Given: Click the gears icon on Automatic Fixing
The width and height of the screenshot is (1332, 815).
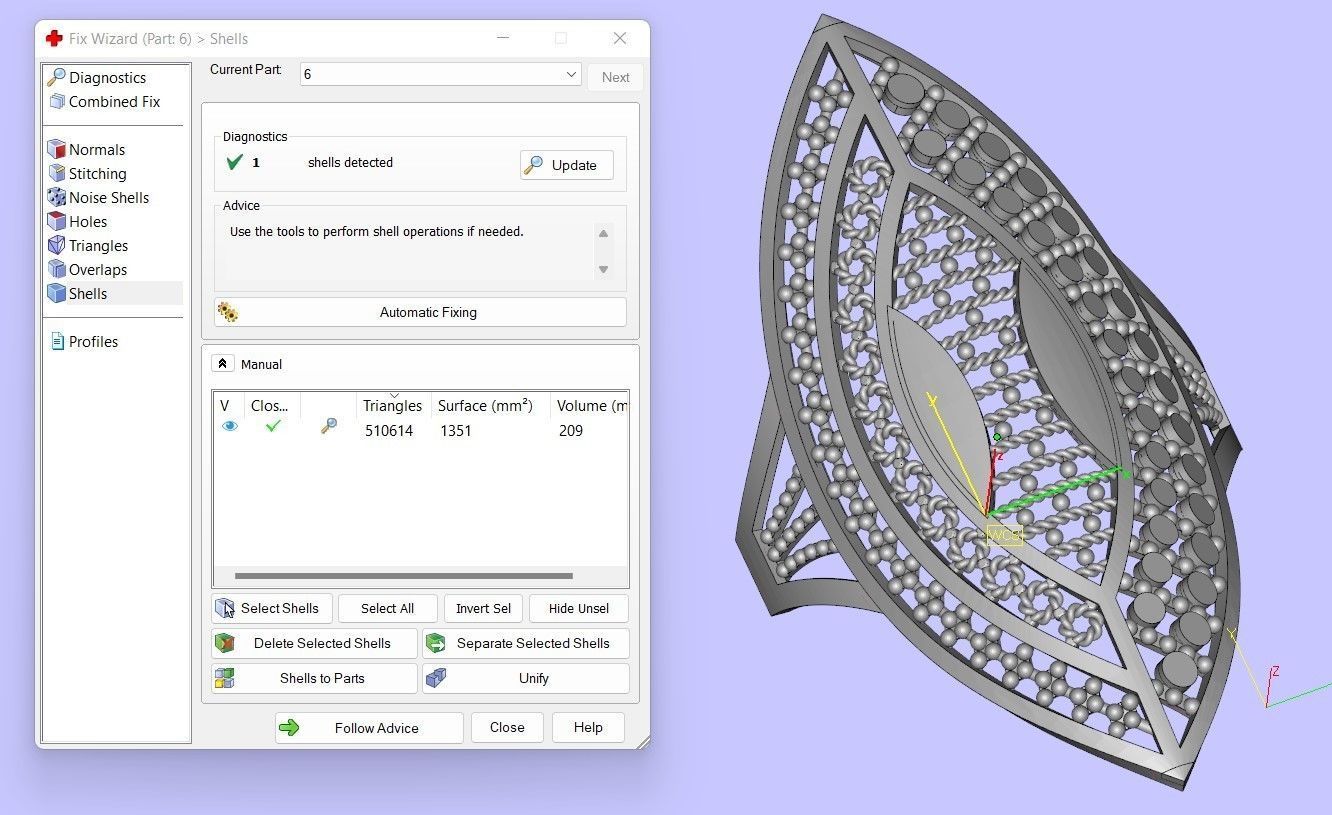Looking at the screenshot, I should tap(228, 312).
